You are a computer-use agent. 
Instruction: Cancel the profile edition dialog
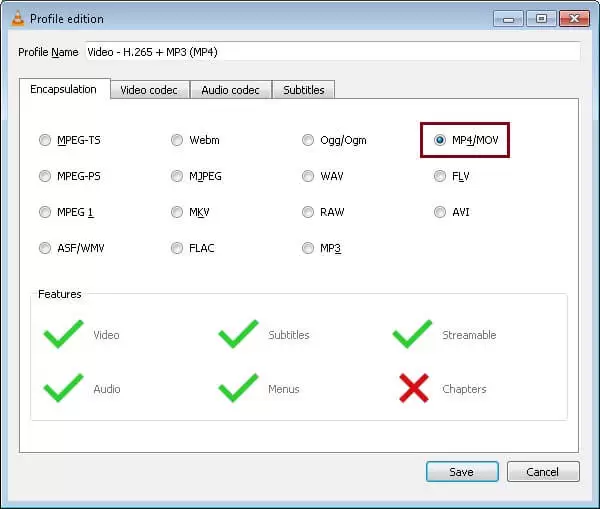(x=543, y=471)
